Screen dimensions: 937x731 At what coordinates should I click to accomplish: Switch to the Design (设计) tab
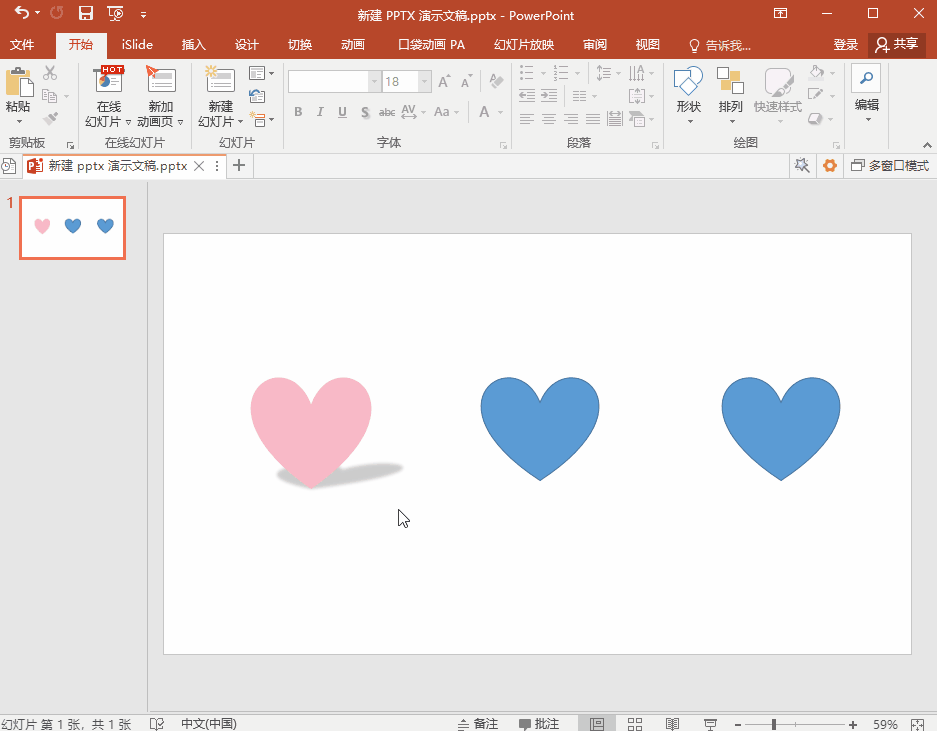(x=246, y=45)
